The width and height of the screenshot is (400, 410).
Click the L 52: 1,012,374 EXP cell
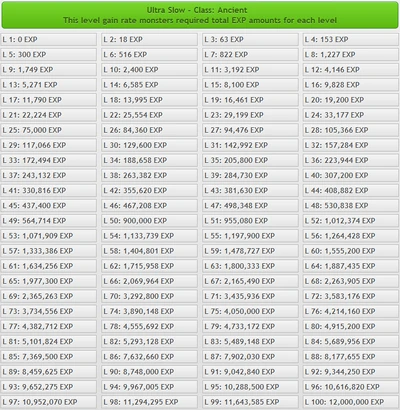[x=351, y=221]
